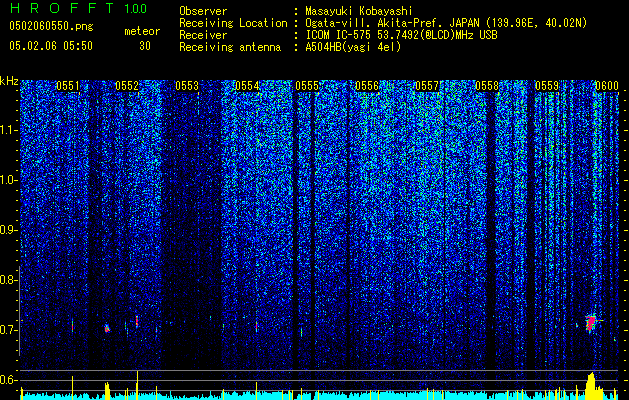629x400 pixels.
Task: Select ICOM IC-575 53.7492 MHz USB text
Action: click(x=402, y=35)
